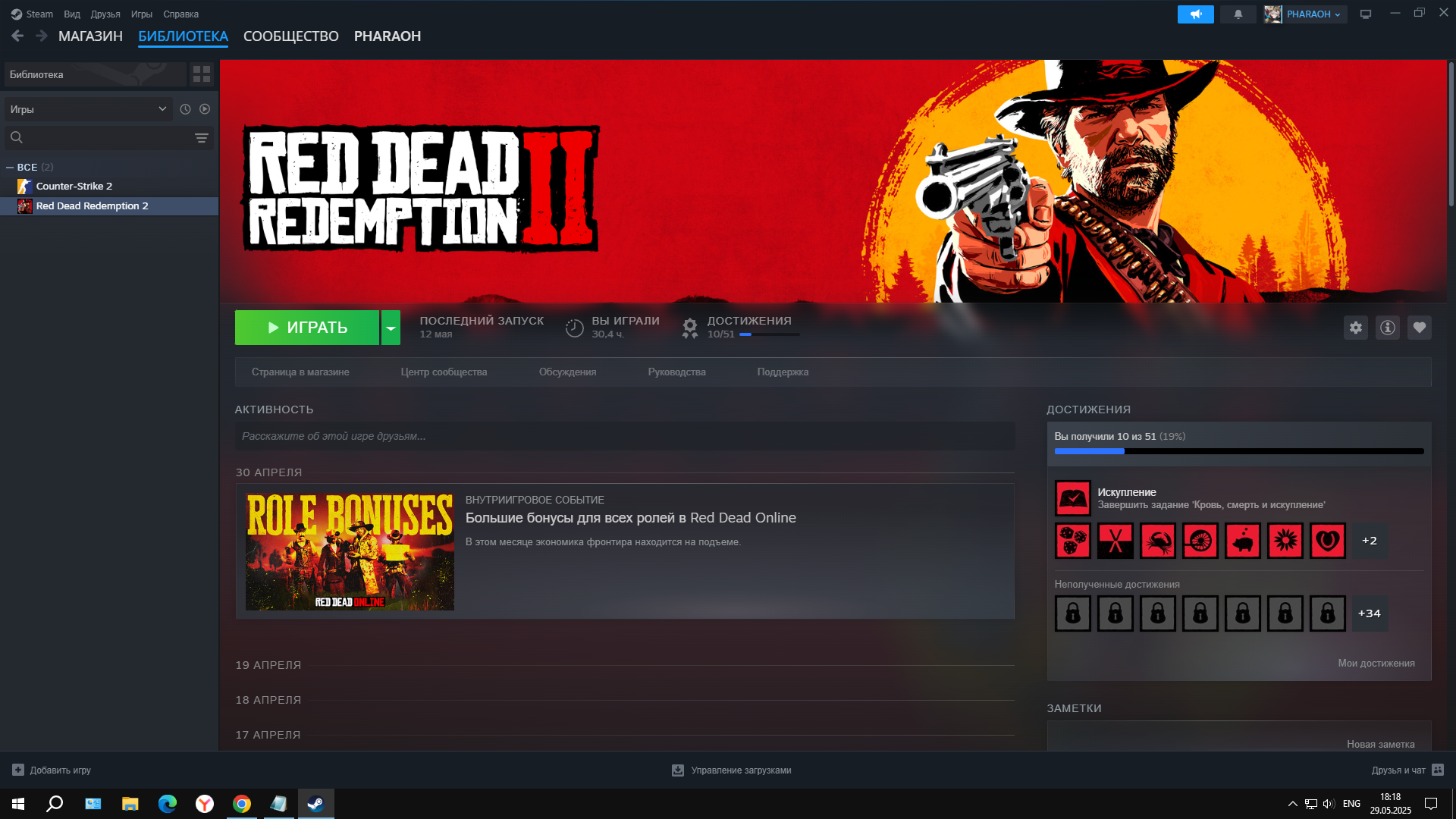The image size is (1456, 819).
Task: Open play options dropdown arrow
Action: coord(391,328)
